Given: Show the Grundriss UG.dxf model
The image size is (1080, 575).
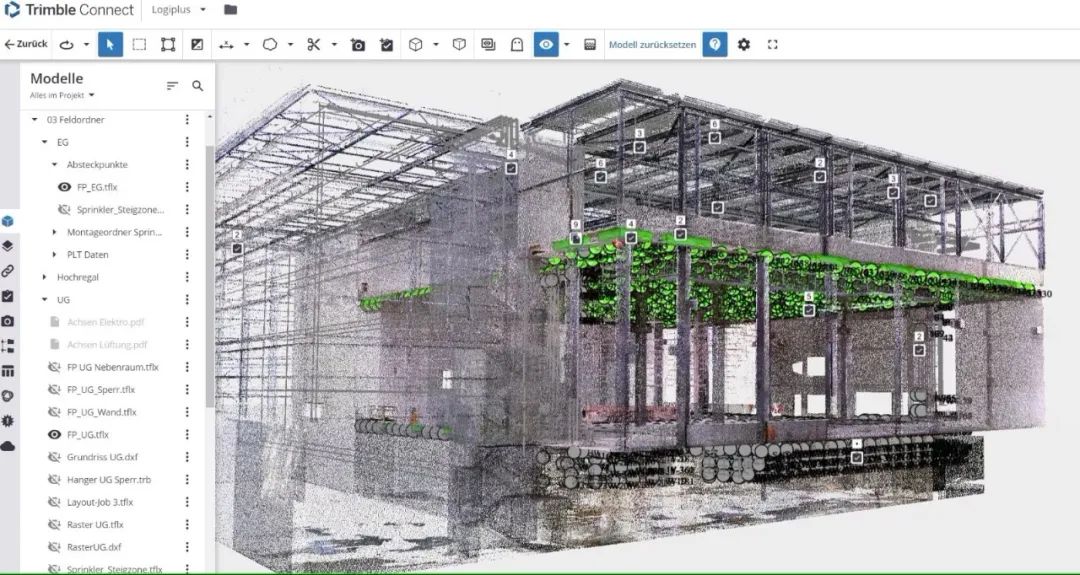Looking at the screenshot, I should [x=55, y=457].
